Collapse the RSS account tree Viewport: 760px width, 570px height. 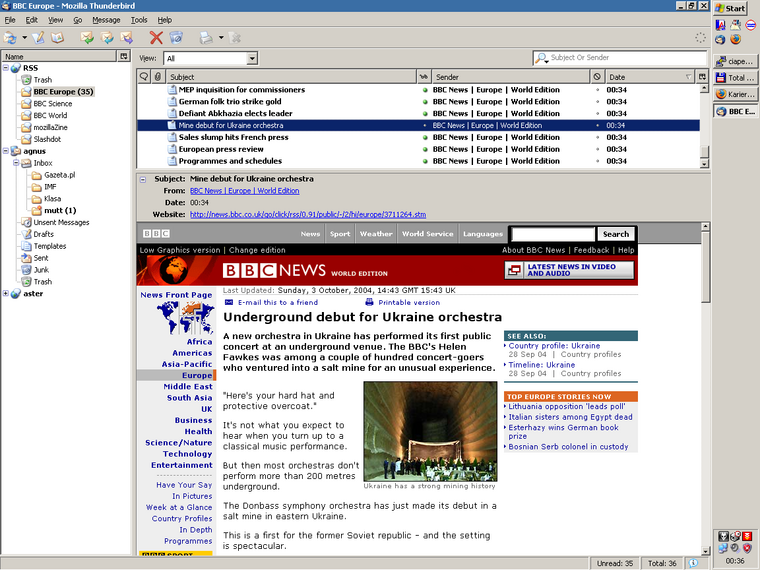tap(6, 68)
